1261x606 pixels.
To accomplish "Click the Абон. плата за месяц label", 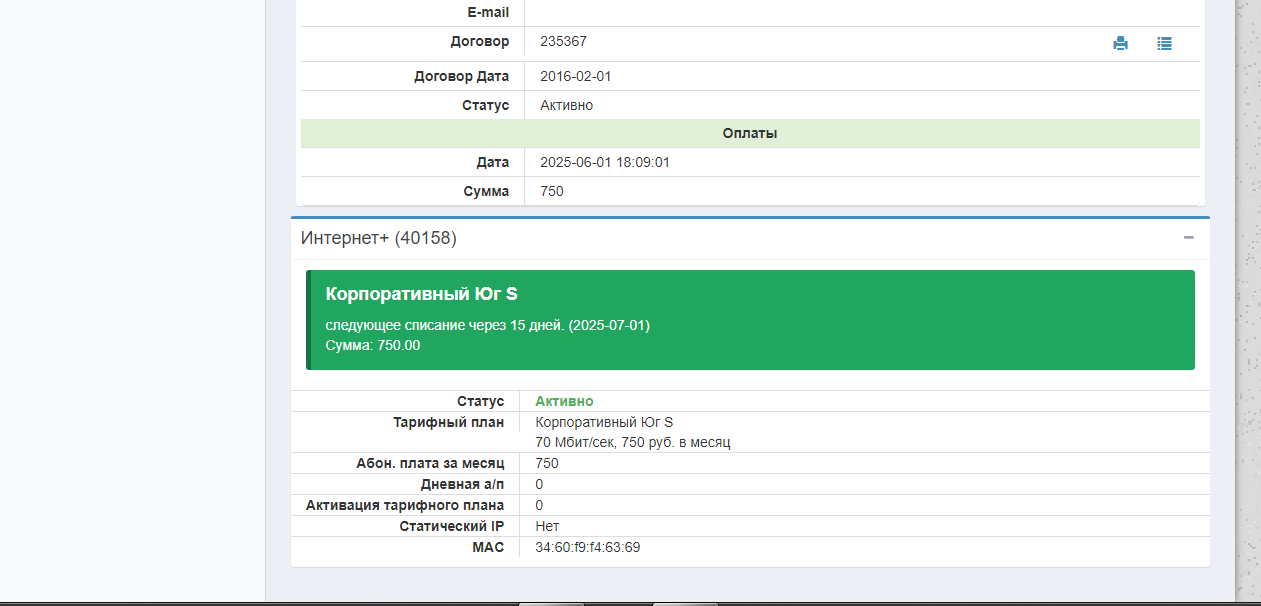I will point(430,463).
